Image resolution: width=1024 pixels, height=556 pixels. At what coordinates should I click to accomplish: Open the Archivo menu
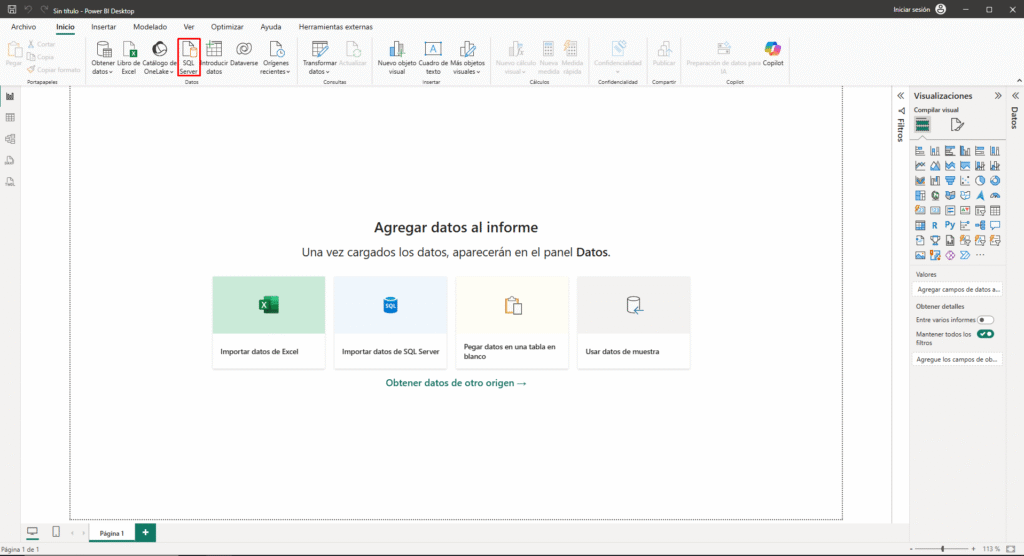(x=23, y=27)
